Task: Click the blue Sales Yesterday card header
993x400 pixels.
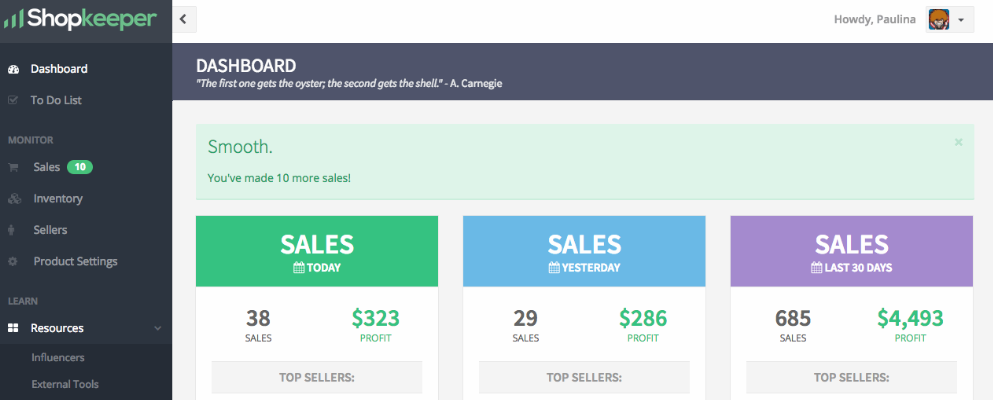Action: tap(584, 251)
